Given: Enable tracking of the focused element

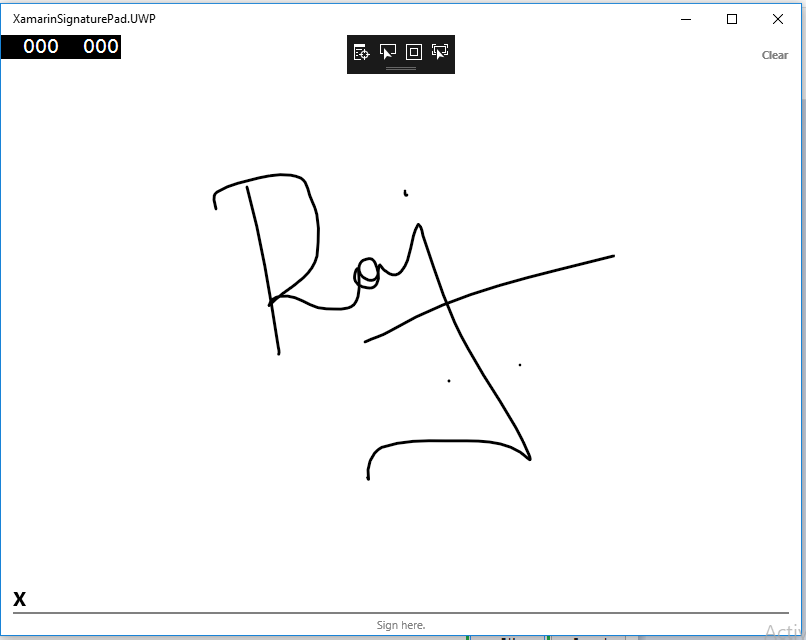Looking at the screenshot, I should (x=439, y=52).
